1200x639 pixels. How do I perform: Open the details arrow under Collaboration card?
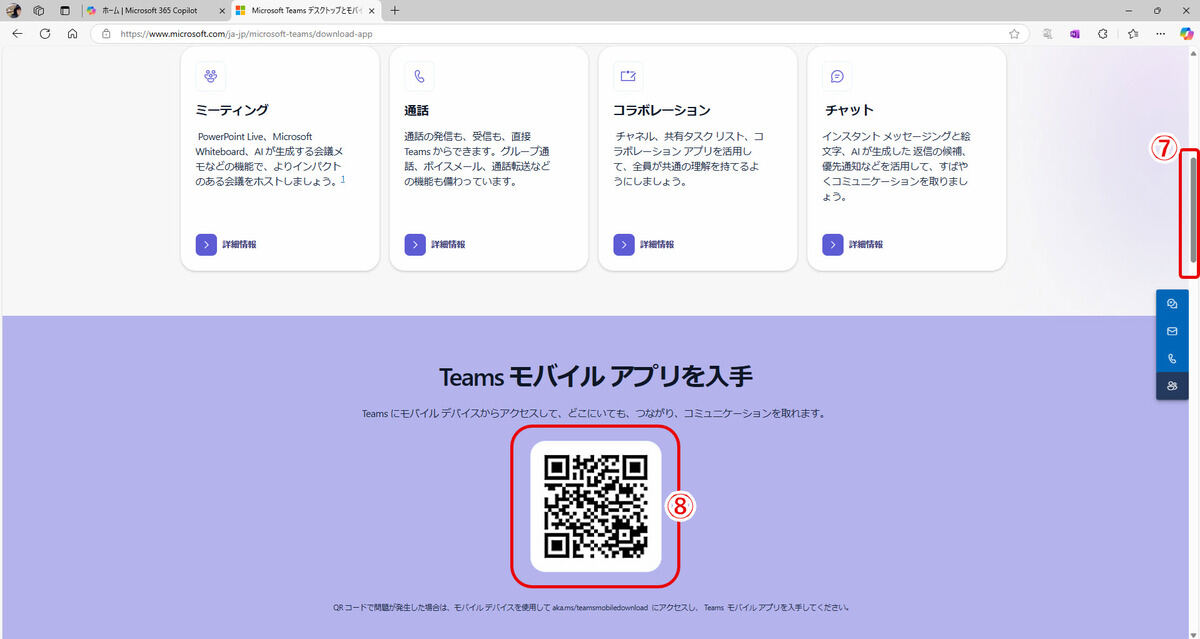(624, 244)
